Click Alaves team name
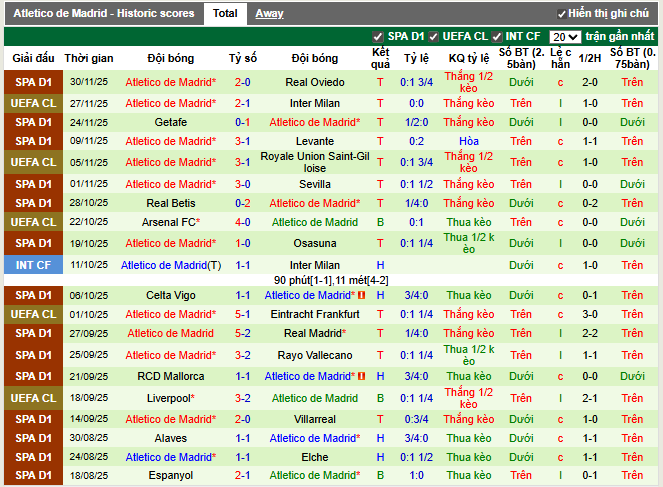This screenshot has height=487, width=663. tap(171, 438)
